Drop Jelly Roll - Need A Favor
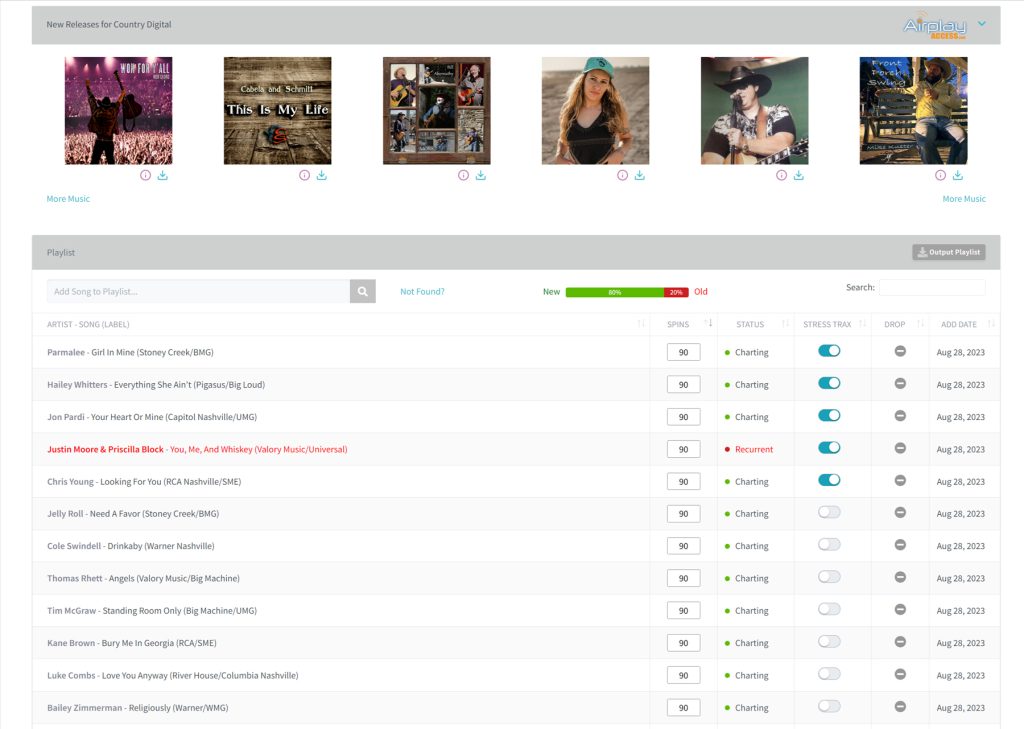Image resolution: width=1024 pixels, height=729 pixels. point(900,513)
